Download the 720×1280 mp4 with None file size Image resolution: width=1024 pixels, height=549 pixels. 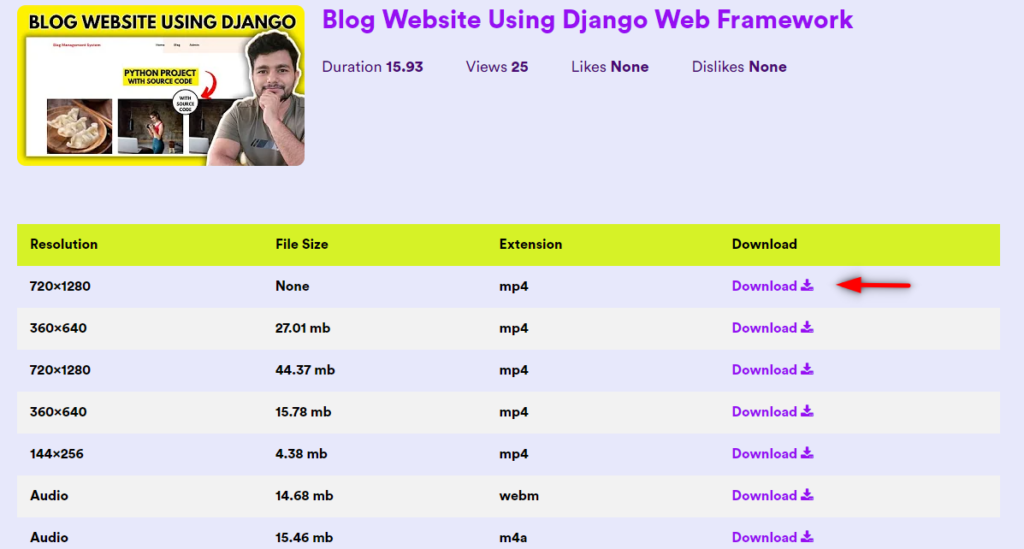773,286
